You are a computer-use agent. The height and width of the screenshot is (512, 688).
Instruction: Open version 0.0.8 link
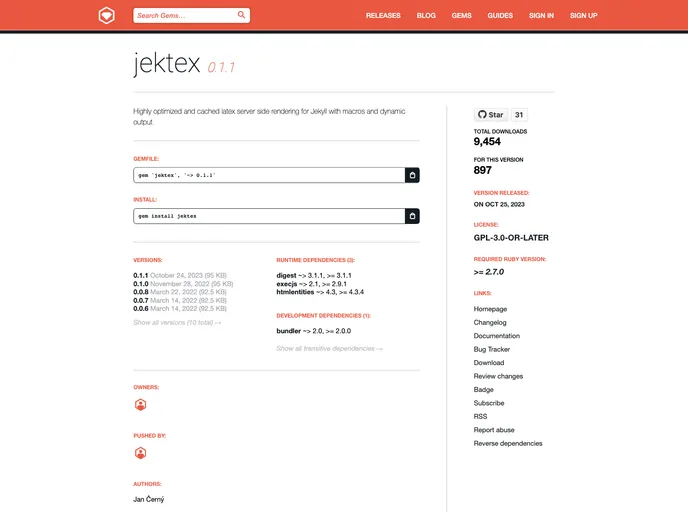140,292
